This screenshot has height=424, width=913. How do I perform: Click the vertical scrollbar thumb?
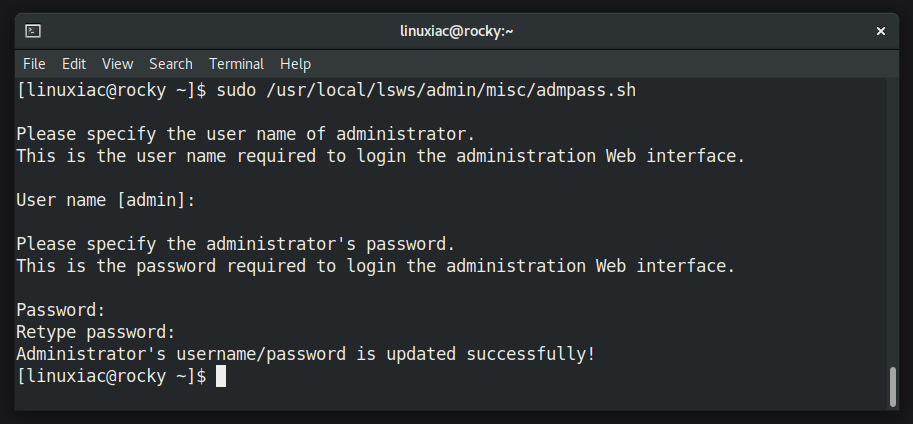point(893,386)
